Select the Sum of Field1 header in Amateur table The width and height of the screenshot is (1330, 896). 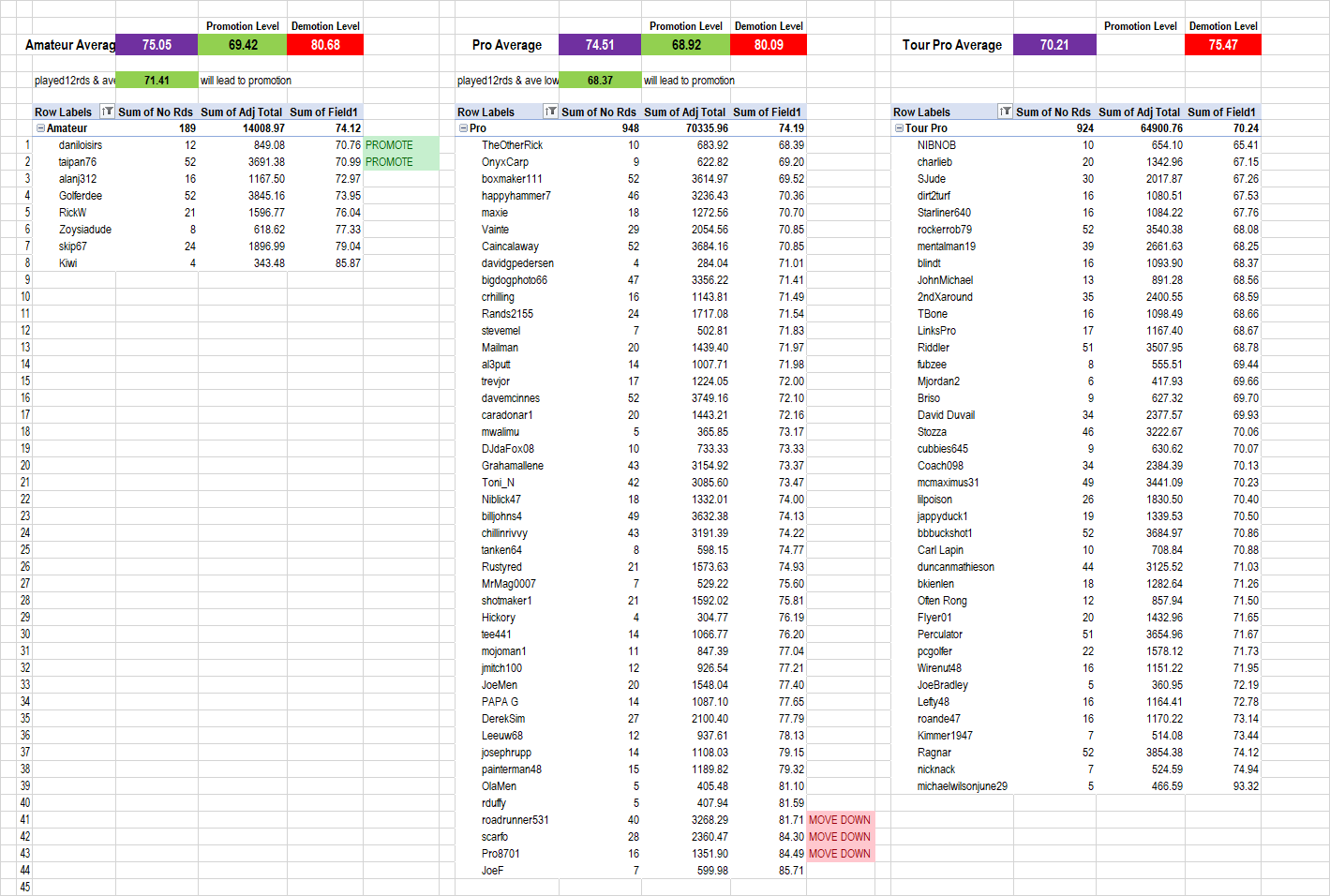(324, 112)
